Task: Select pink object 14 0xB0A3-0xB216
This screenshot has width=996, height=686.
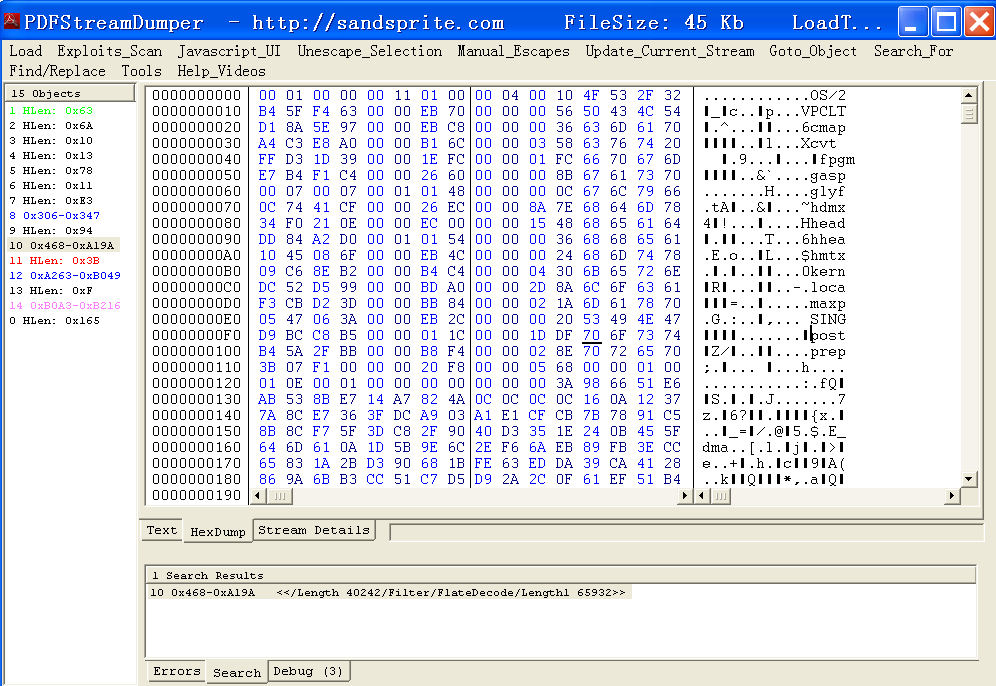Action: (65, 306)
